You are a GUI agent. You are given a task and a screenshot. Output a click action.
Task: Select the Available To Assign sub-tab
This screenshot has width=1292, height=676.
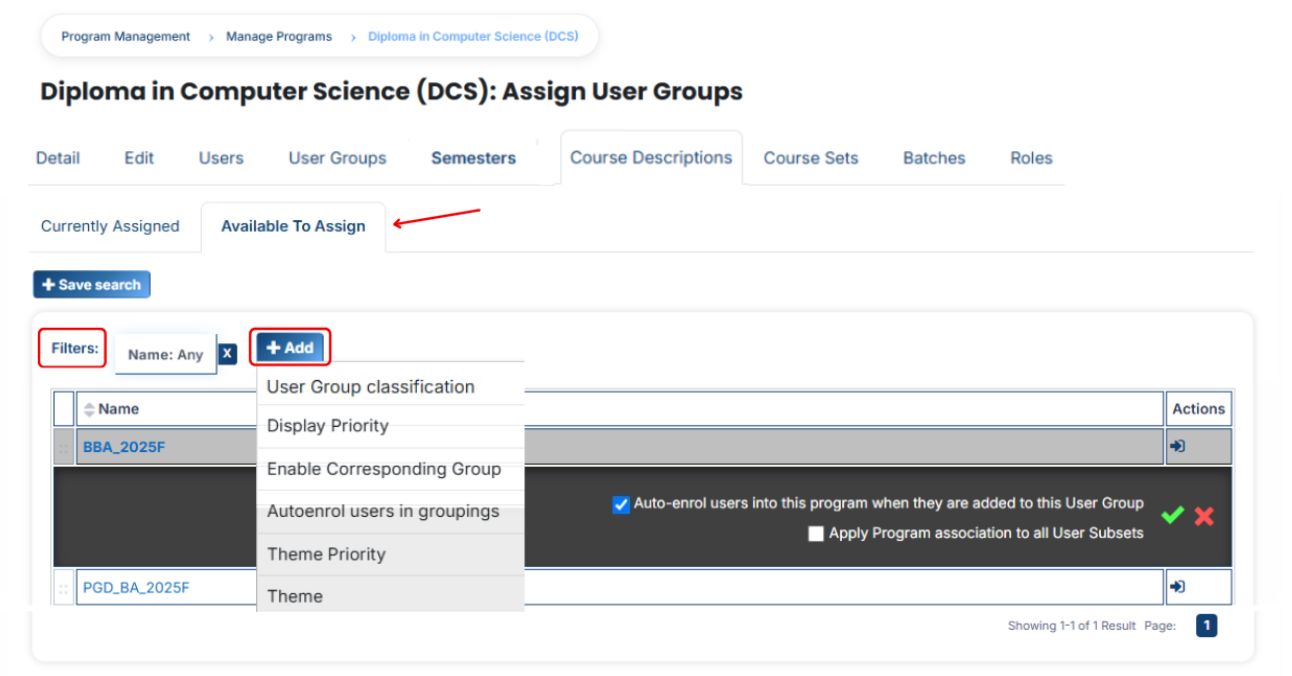pyautogui.click(x=293, y=226)
